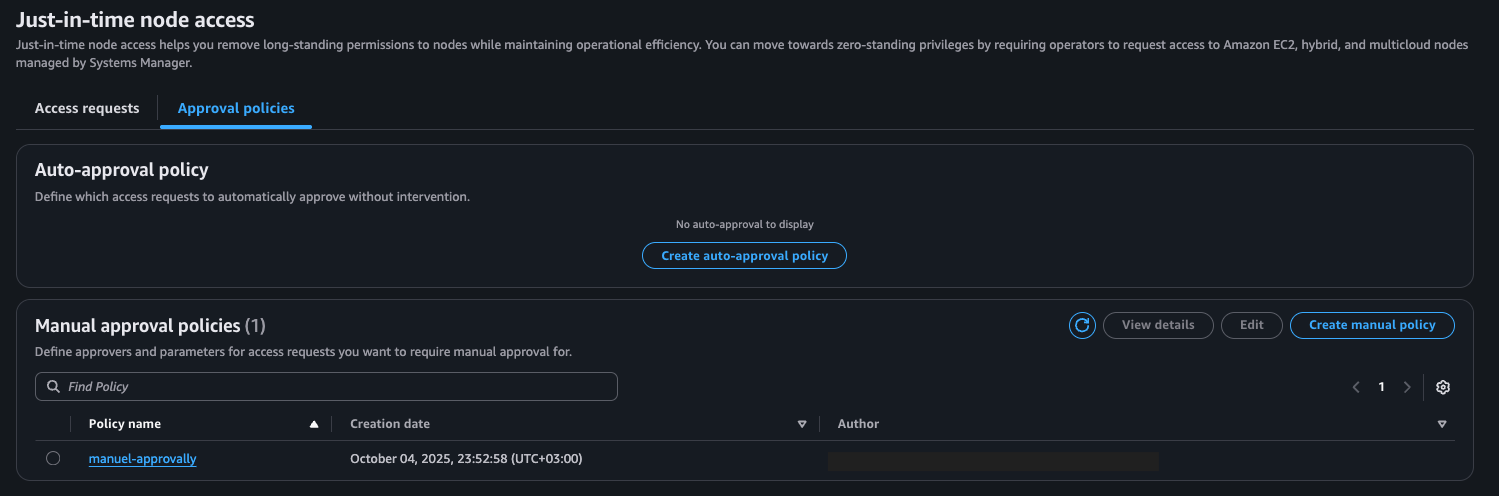Open table preferences gear icon
Viewport: 1499px width, 496px height.
point(1442,387)
